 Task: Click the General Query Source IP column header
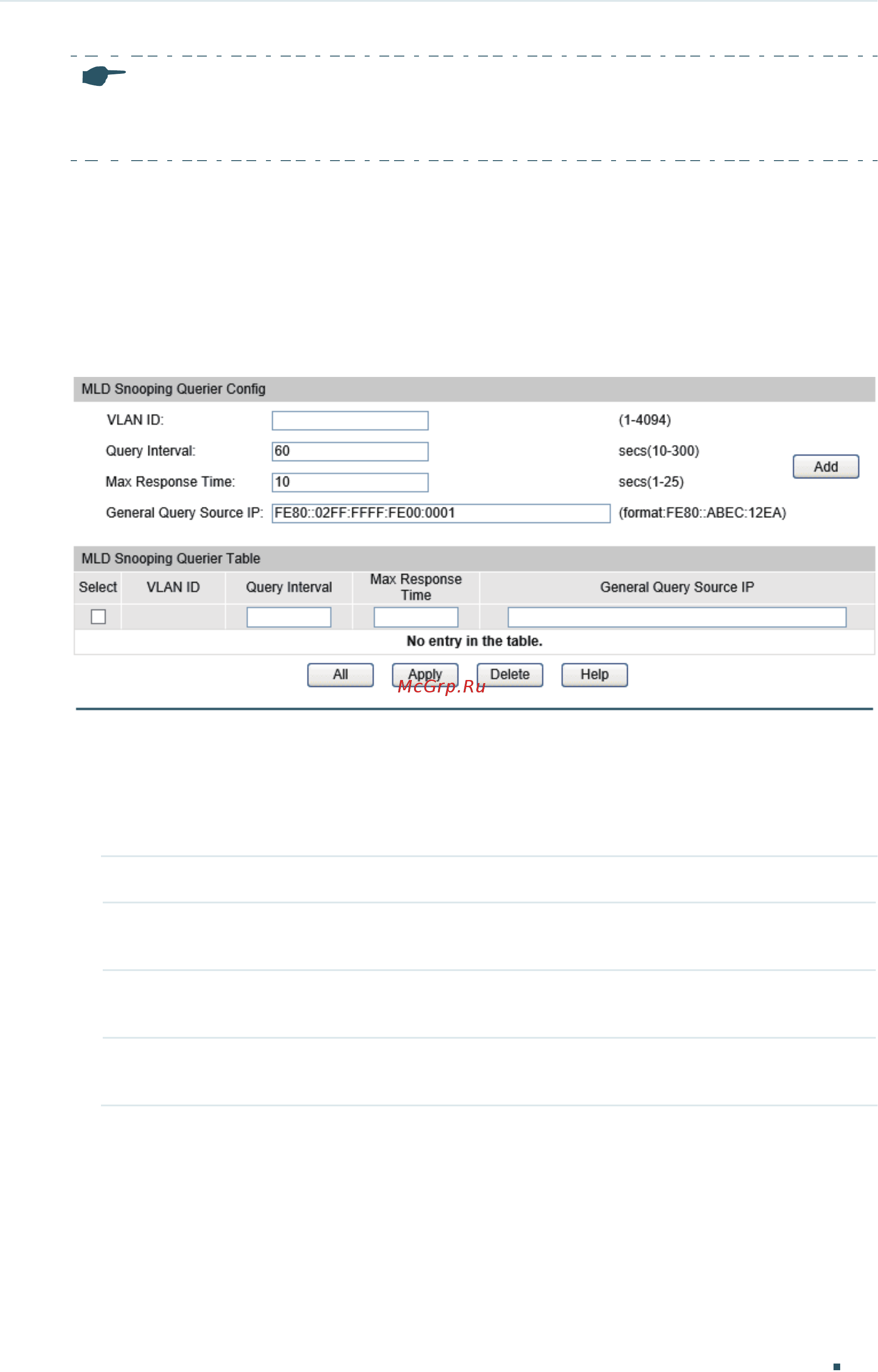point(677,587)
